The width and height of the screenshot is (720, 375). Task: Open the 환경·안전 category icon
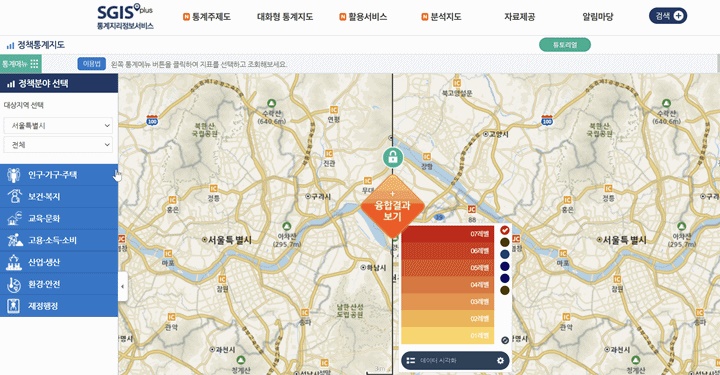click(14, 284)
